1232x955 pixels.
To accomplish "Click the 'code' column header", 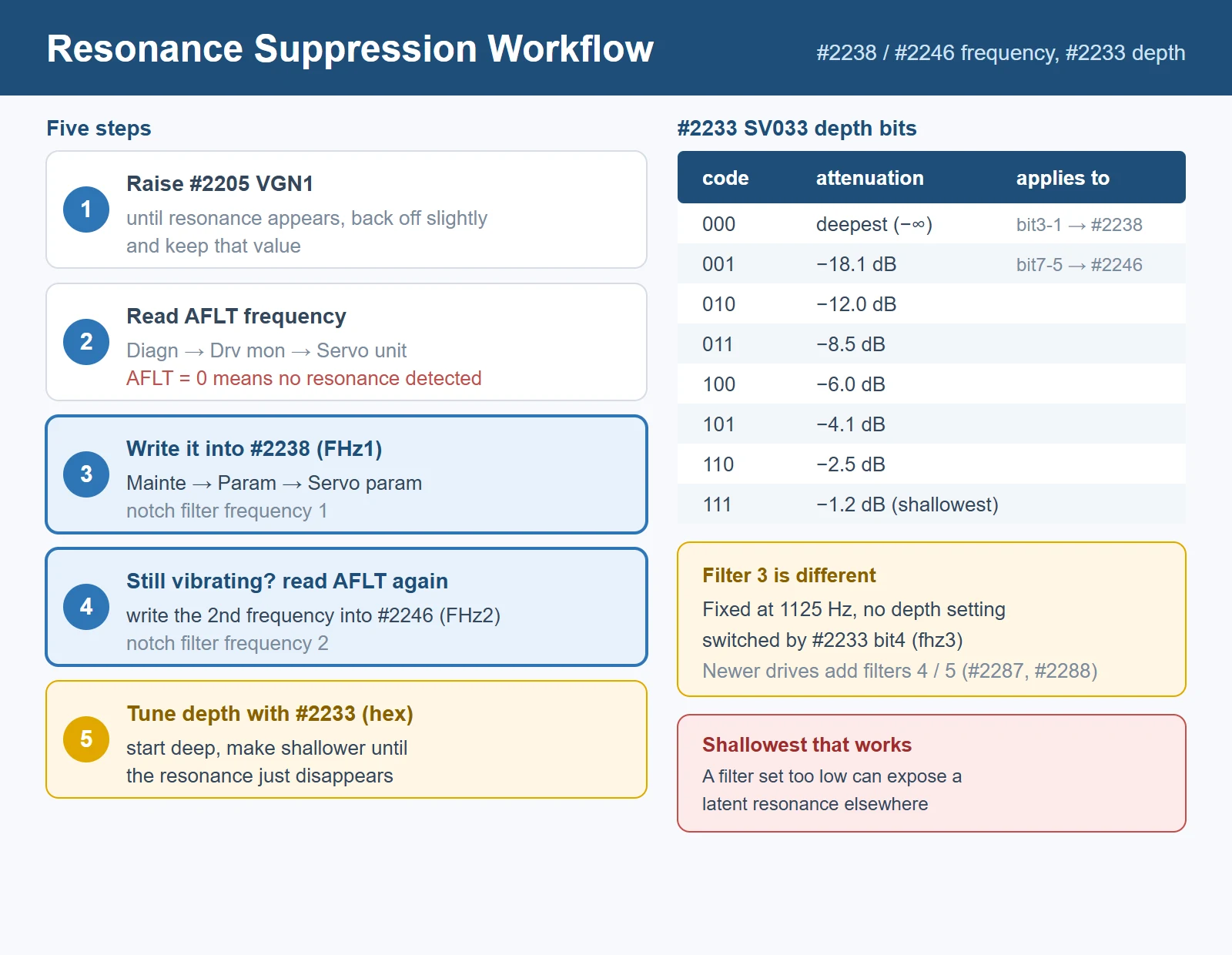I will [725, 178].
